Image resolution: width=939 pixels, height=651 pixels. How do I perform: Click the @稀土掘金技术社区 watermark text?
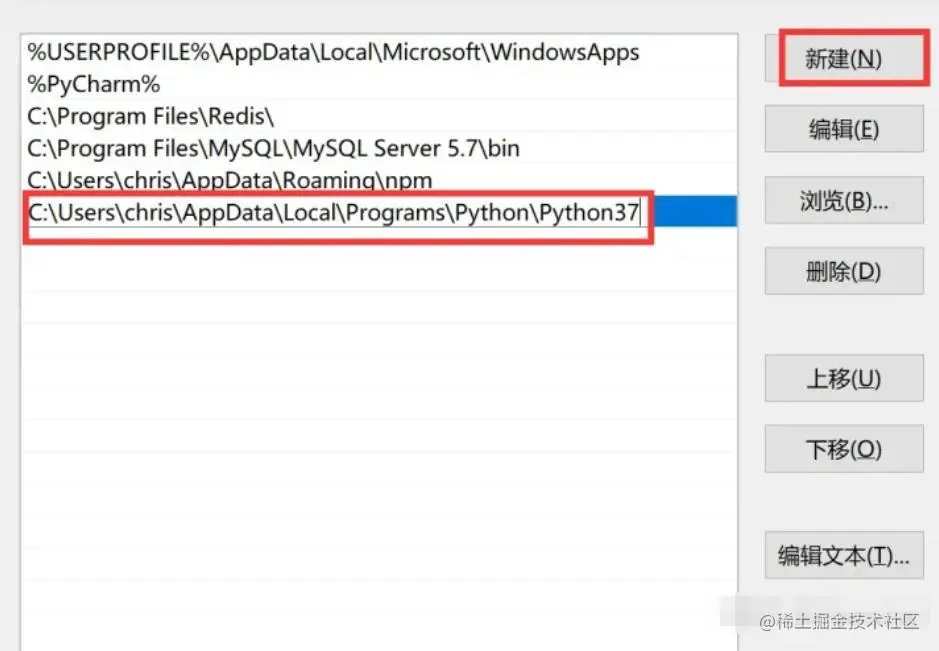(x=839, y=622)
